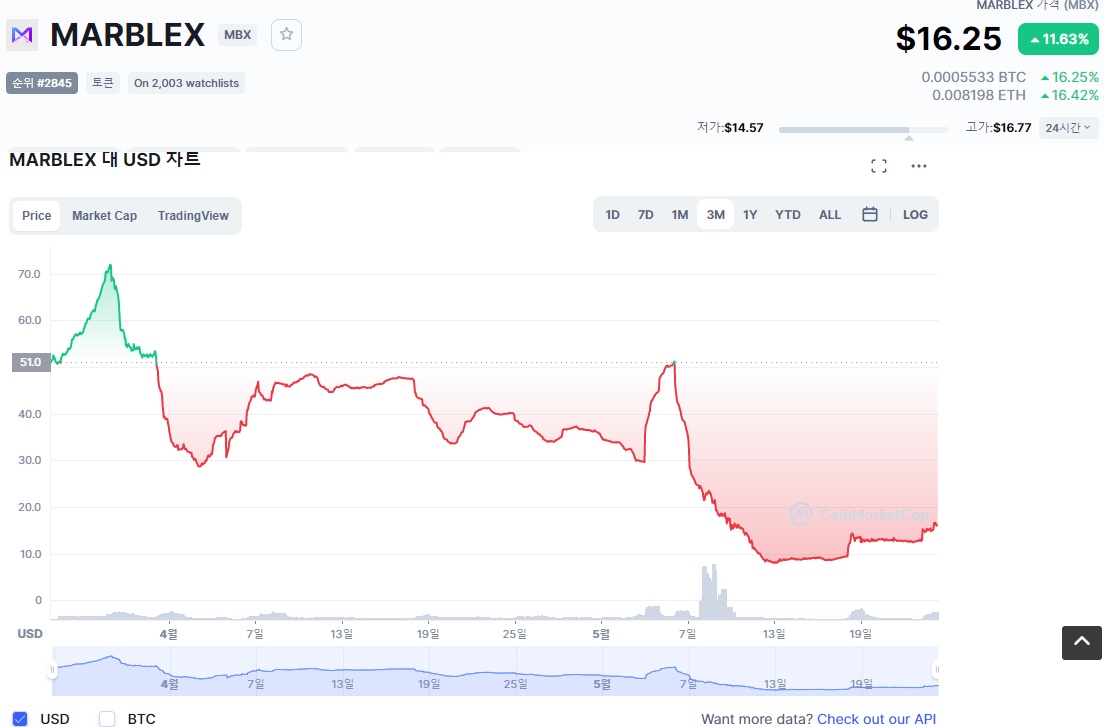Click the scroll-to-top arrow button
Viewport: 1104px width, 727px height.
click(1081, 643)
